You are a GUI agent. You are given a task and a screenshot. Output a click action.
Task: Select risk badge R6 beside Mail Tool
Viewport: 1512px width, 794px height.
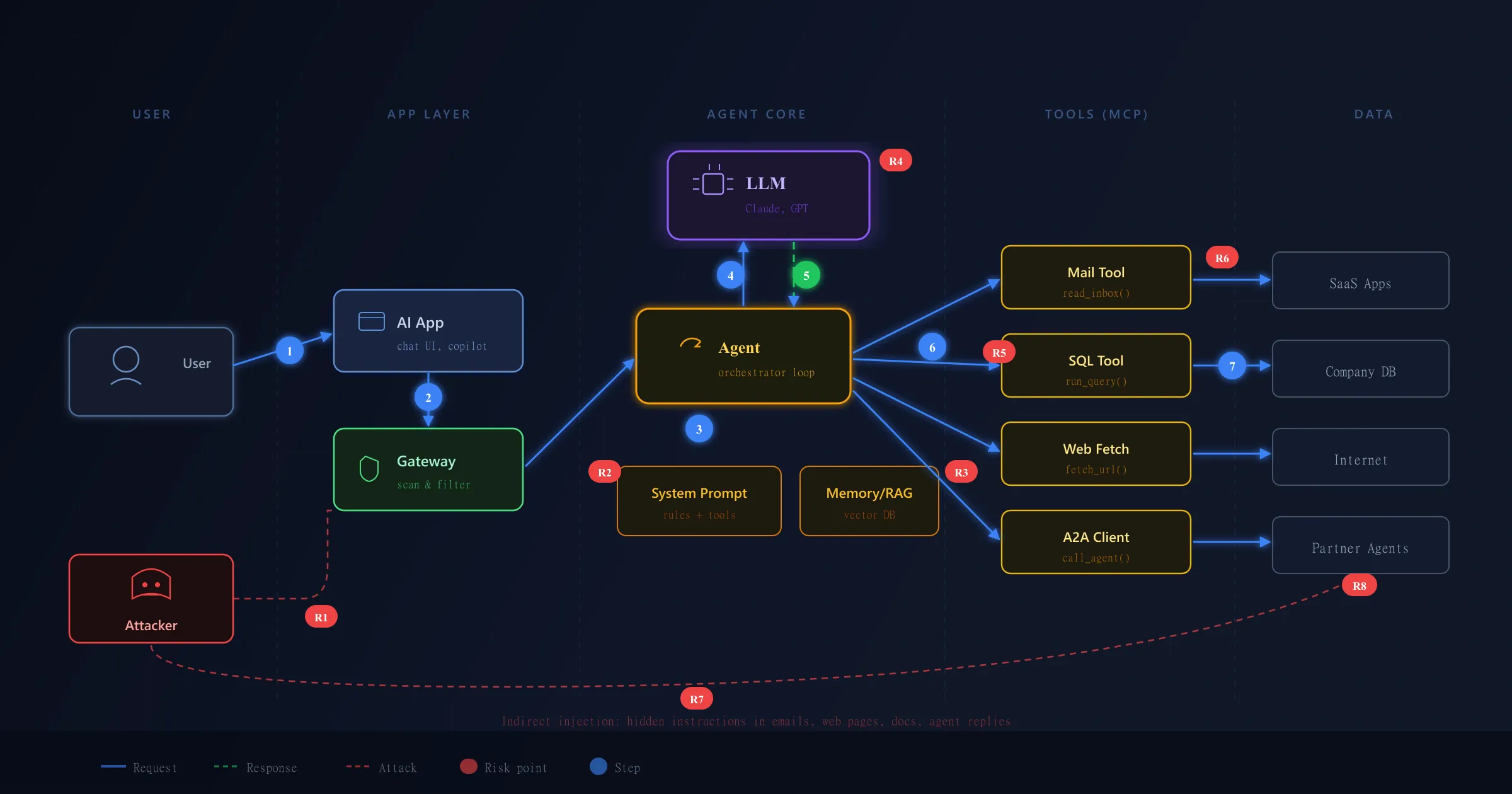tap(1222, 258)
